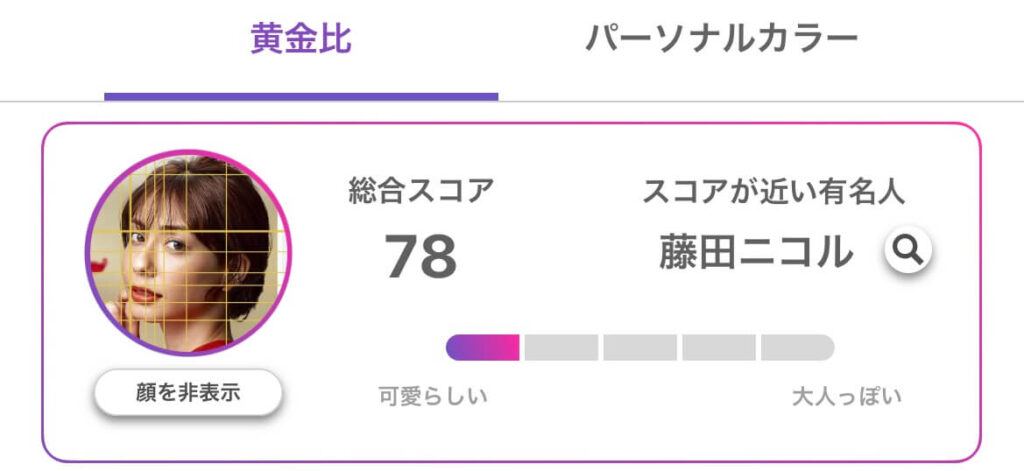
Task: Open the 藤田ニコル celebrity name link
Action: pos(756,252)
